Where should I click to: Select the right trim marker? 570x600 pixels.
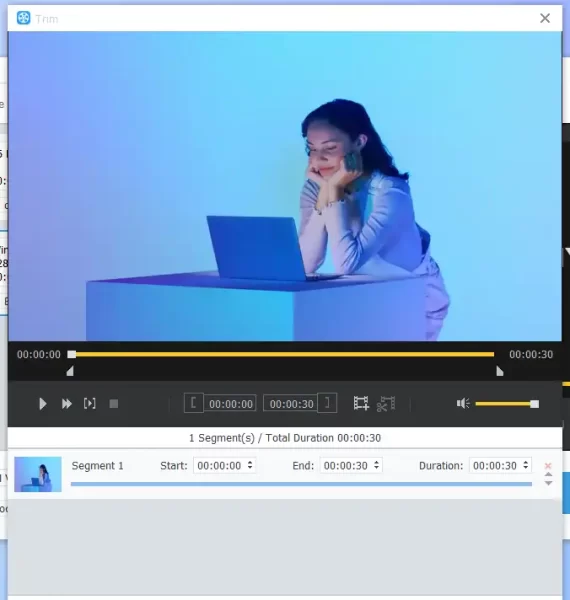(x=500, y=371)
